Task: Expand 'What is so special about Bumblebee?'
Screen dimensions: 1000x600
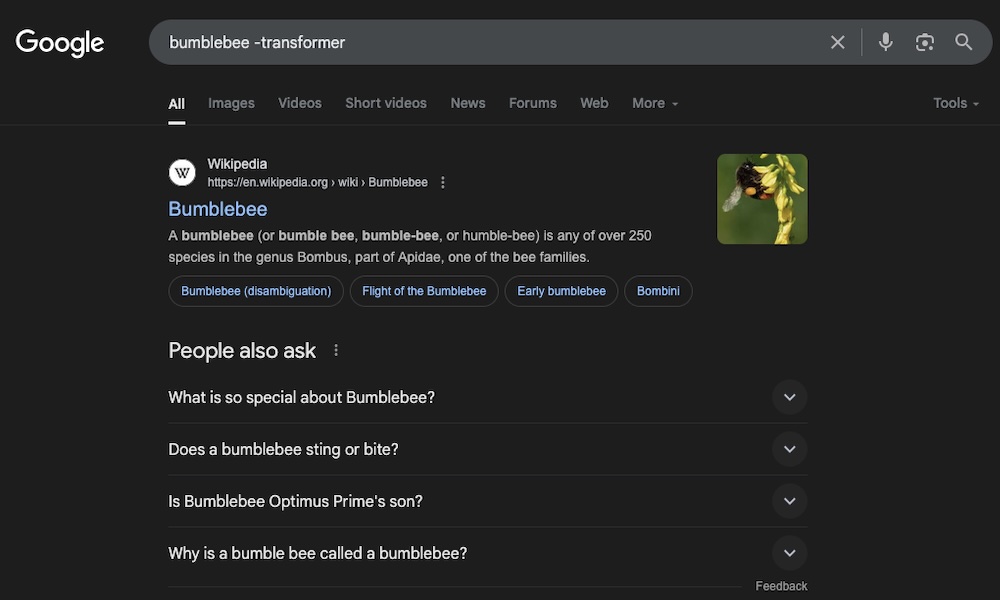Action: [x=488, y=397]
